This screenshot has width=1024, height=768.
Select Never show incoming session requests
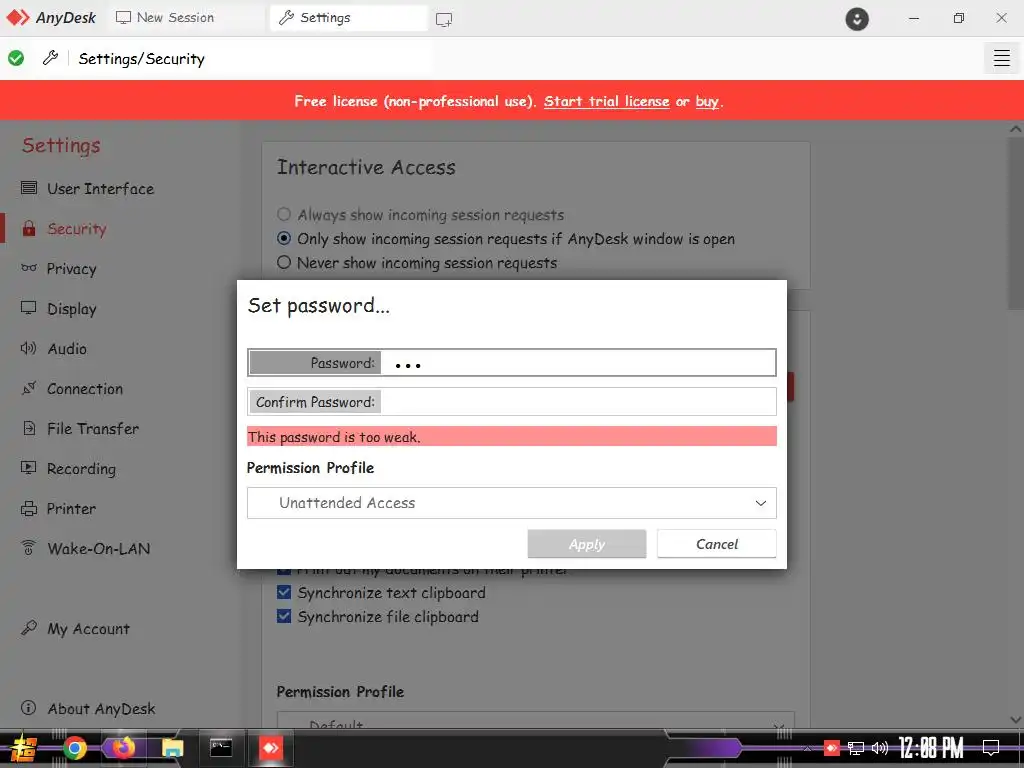(x=417, y=263)
